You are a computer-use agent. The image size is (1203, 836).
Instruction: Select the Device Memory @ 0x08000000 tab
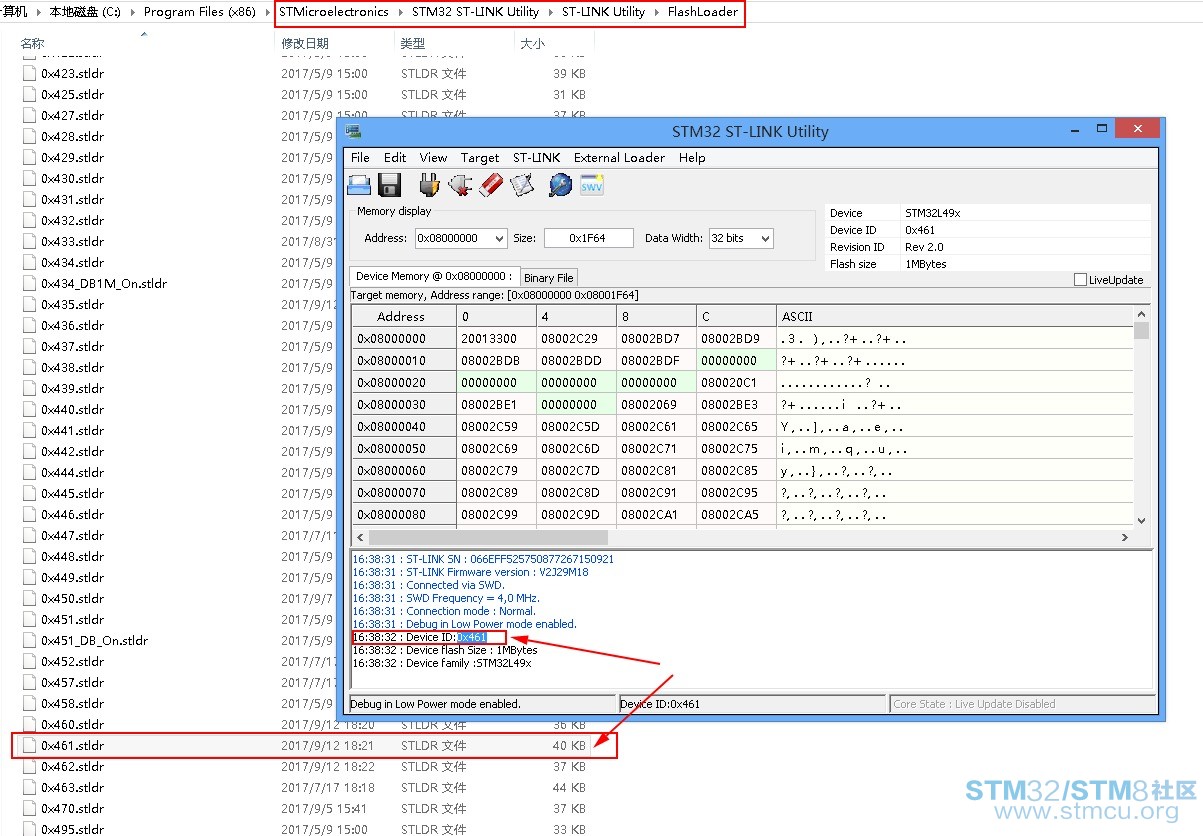tap(434, 276)
